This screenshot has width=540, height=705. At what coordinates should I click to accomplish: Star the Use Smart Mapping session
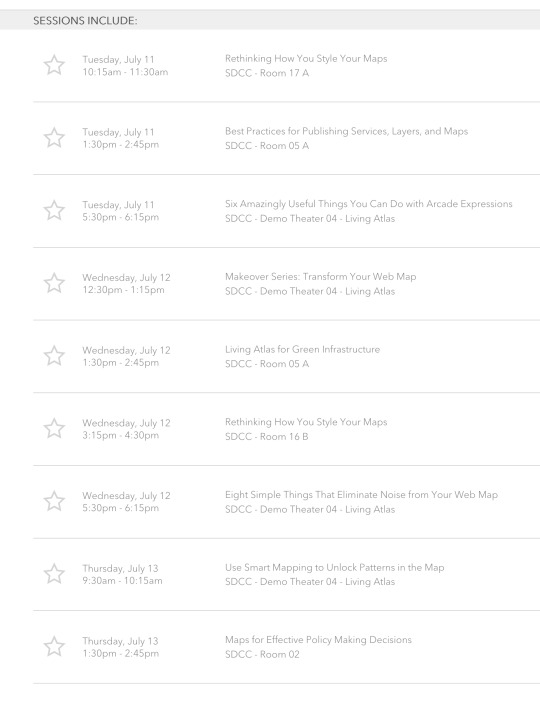point(54,574)
